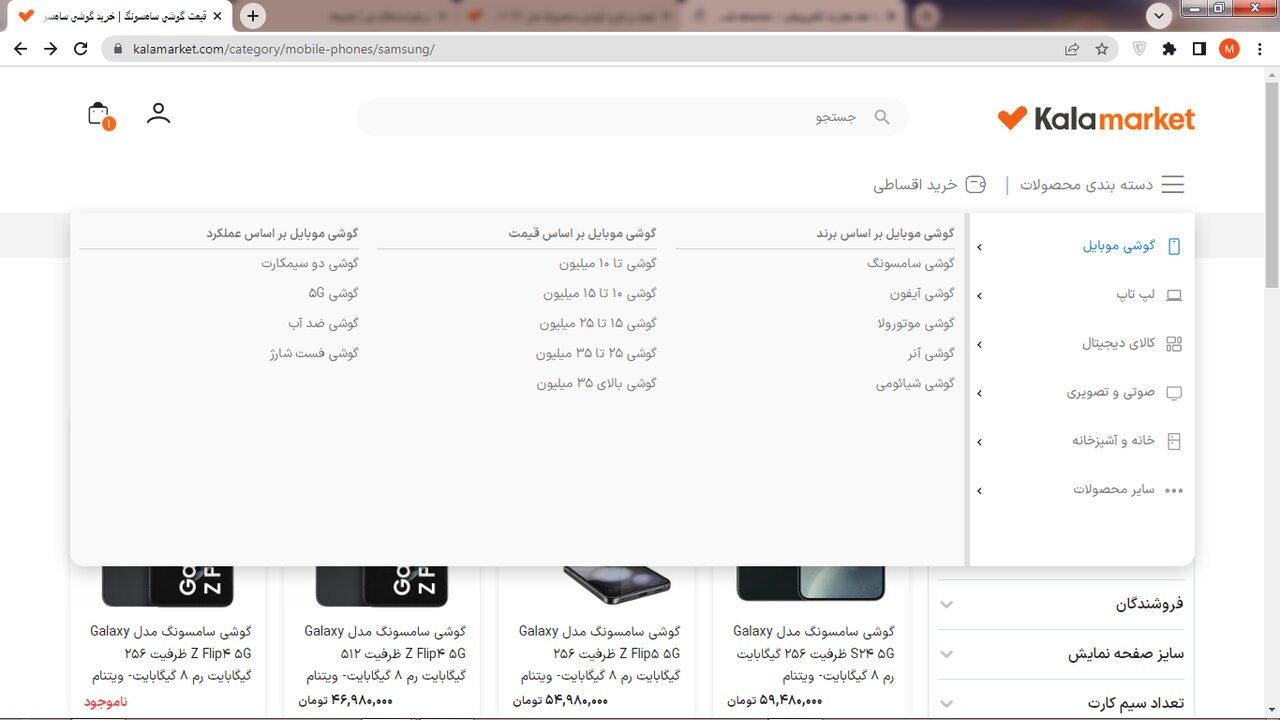Click the search magnifier icon
1280x720 pixels.
(x=881, y=117)
